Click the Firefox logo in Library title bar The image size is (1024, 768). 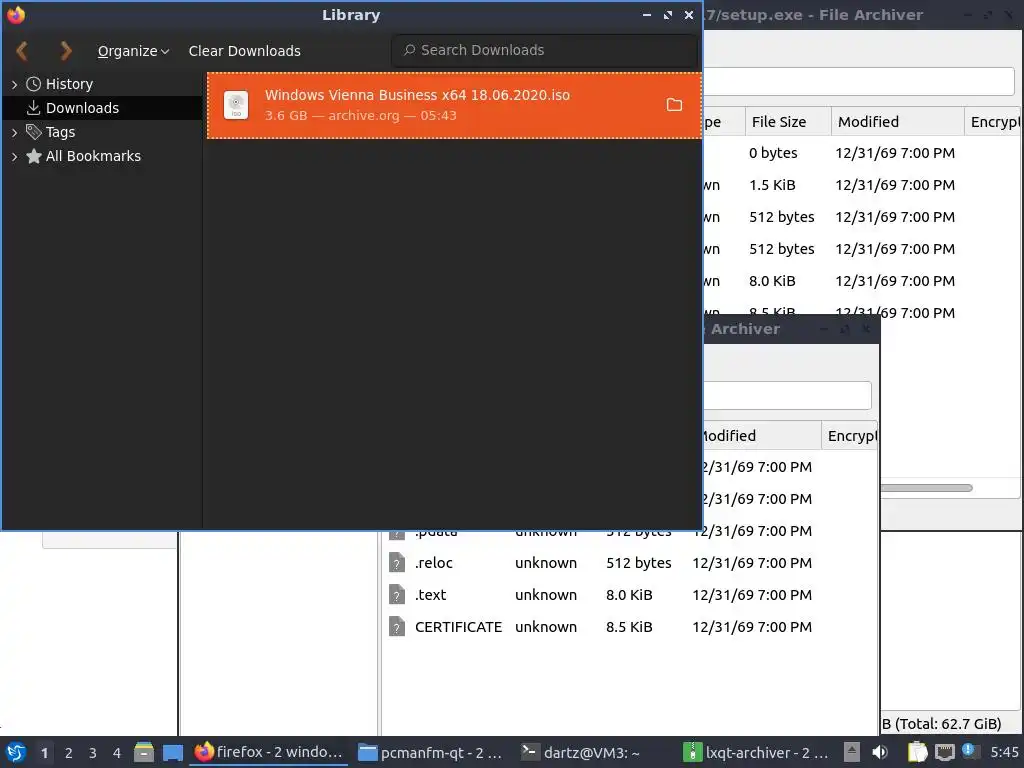[x=16, y=14]
